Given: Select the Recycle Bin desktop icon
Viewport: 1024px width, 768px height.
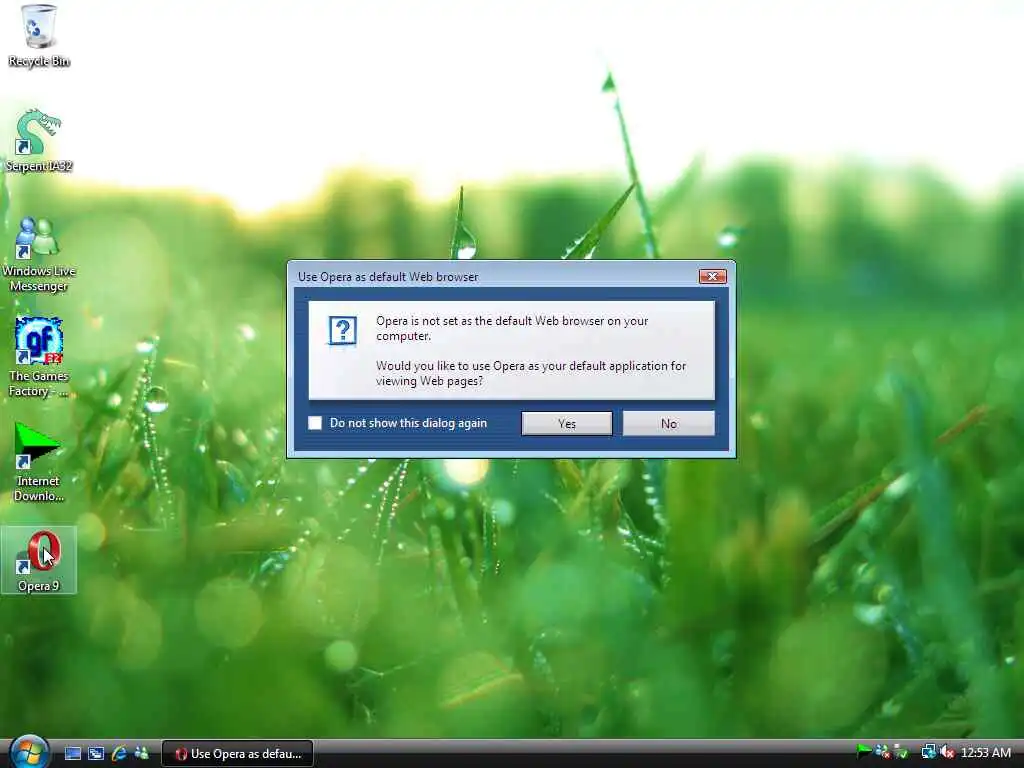Looking at the screenshot, I should 39,36.
